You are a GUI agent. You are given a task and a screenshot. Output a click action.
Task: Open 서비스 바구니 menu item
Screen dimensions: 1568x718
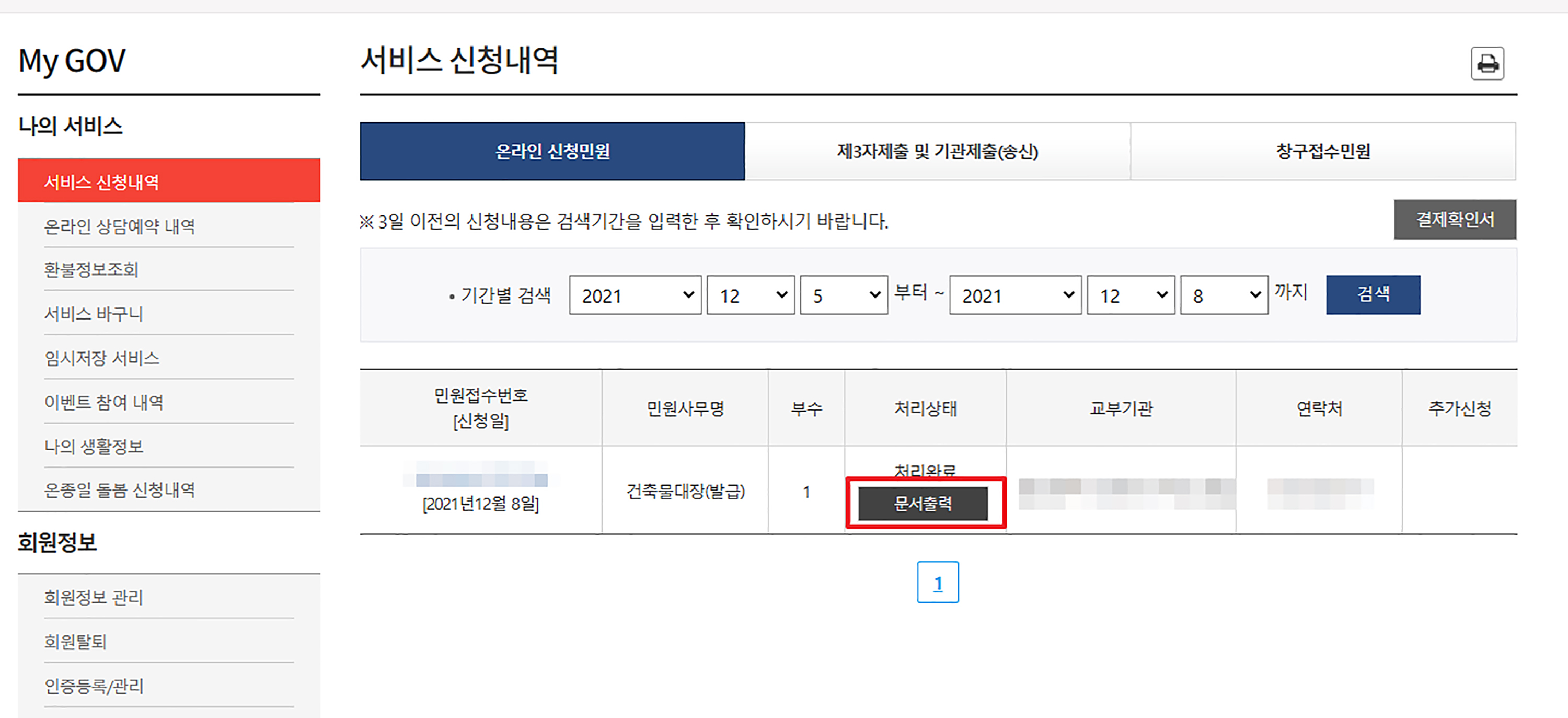click(x=94, y=314)
